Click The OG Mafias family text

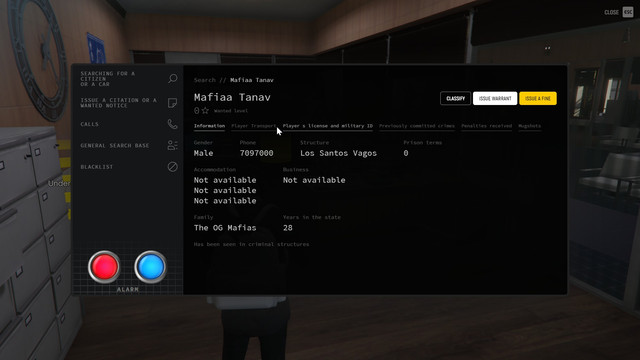pyautogui.click(x=225, y=228)
